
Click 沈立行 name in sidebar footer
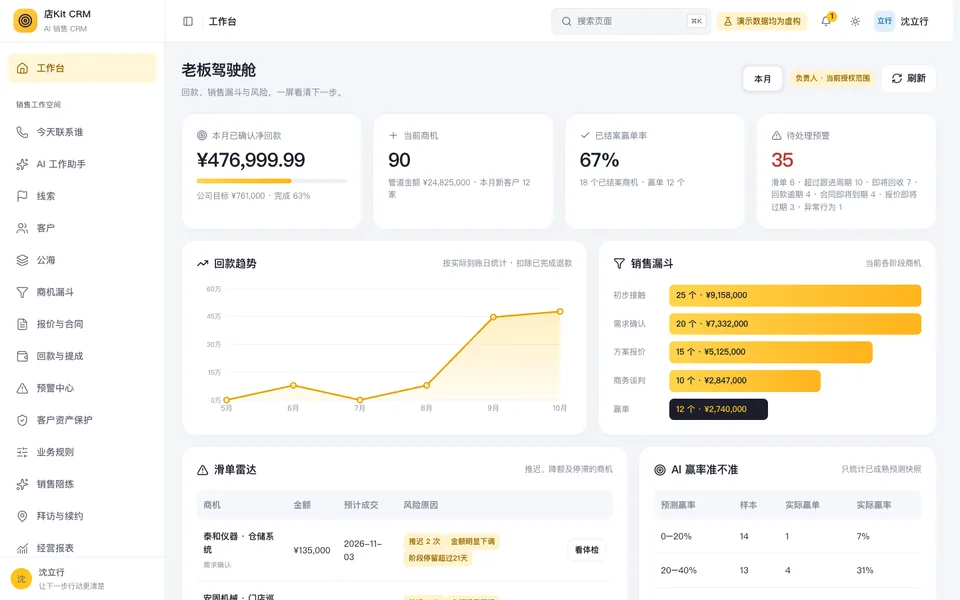pos(51,572)
